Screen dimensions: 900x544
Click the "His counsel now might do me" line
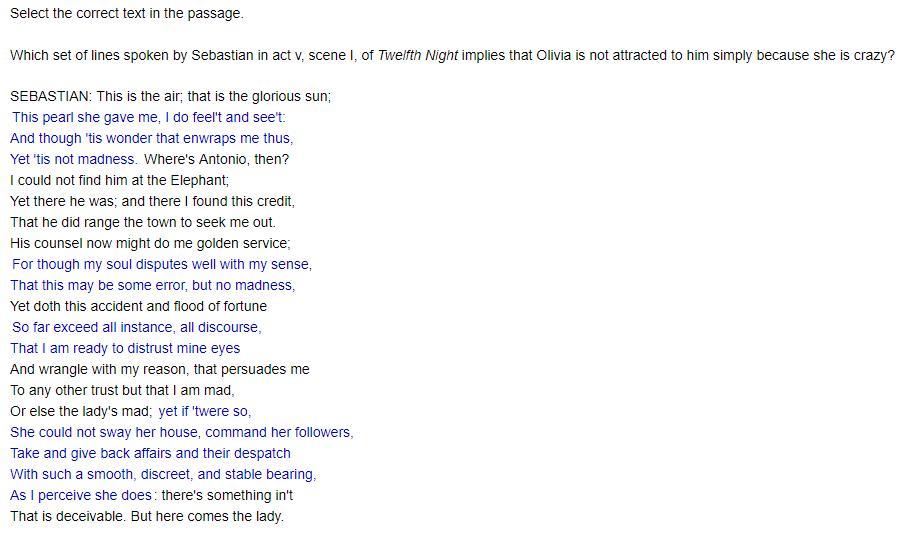(150, 243)
